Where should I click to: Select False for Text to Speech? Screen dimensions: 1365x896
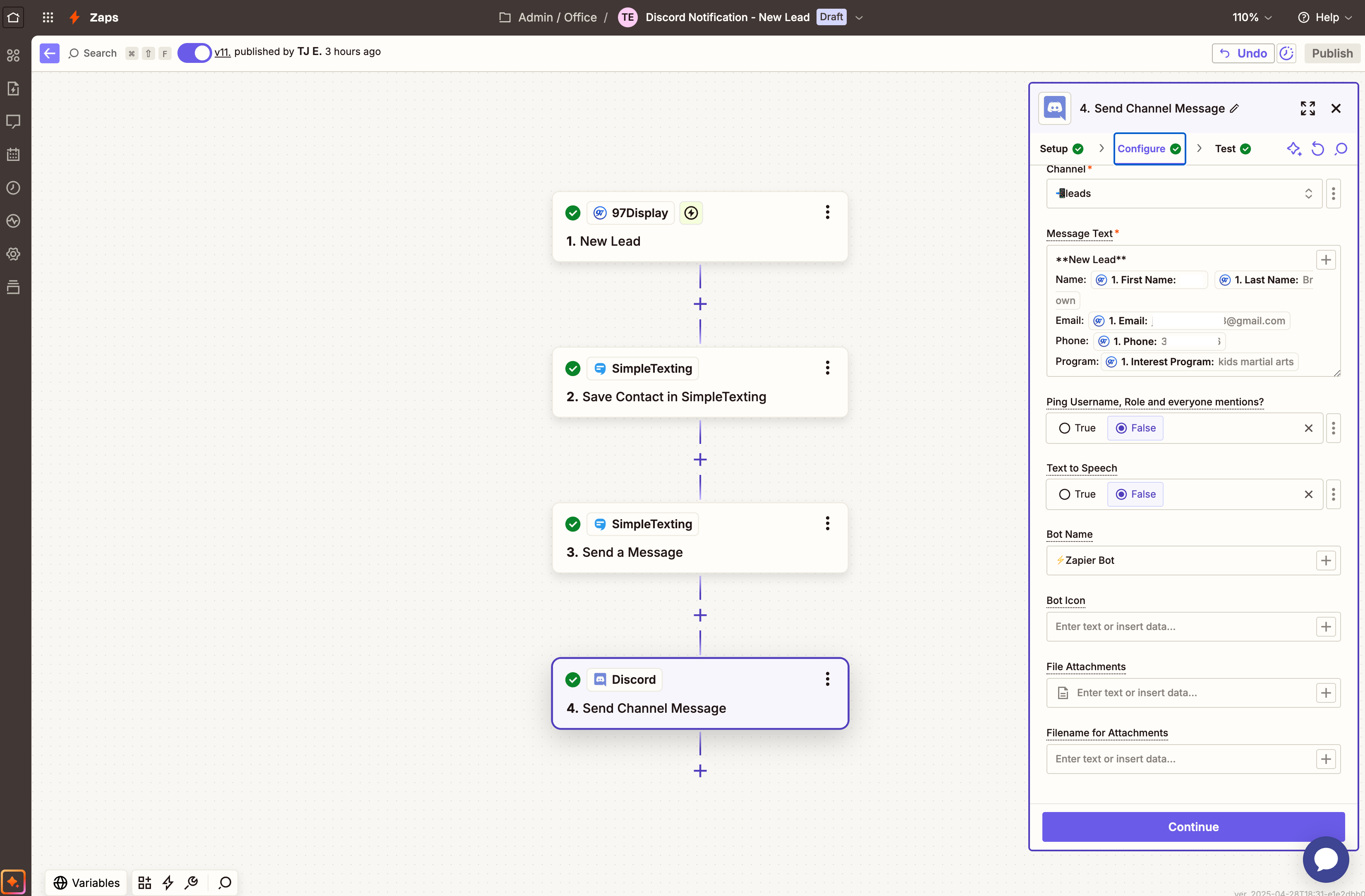pos(1135,494)
